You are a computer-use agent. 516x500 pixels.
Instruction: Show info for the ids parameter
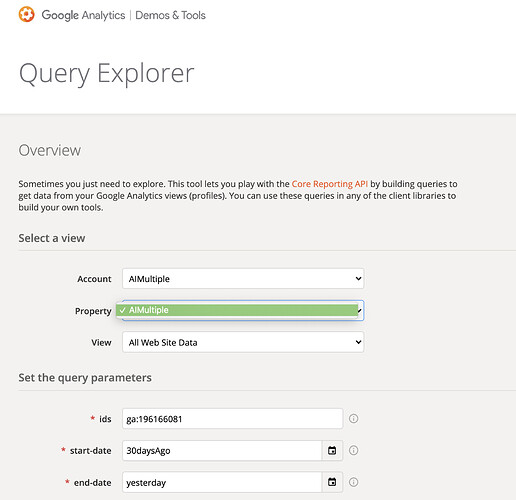(x=353, y=419)
